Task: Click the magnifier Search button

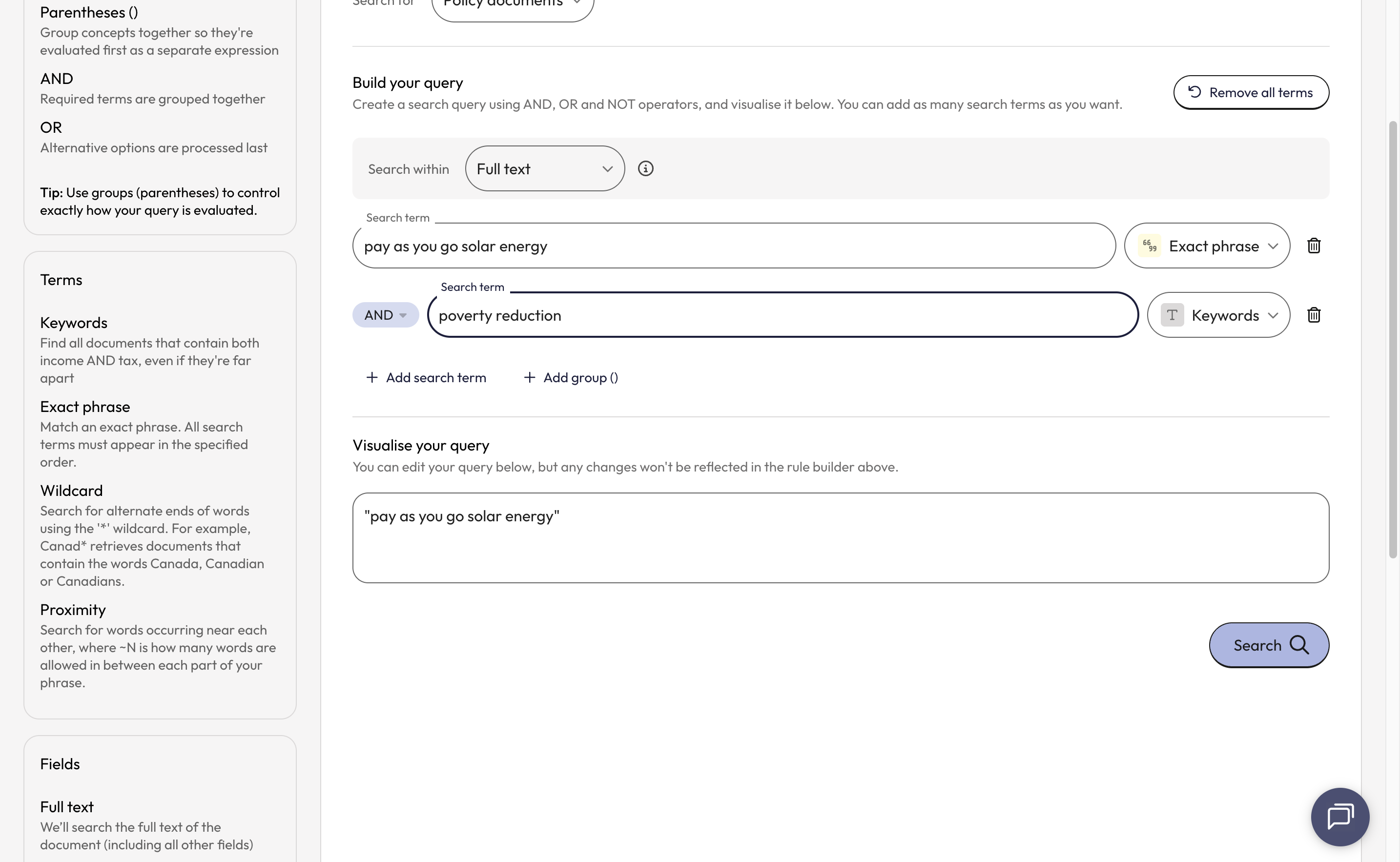Action: (x=1269, y=645)
